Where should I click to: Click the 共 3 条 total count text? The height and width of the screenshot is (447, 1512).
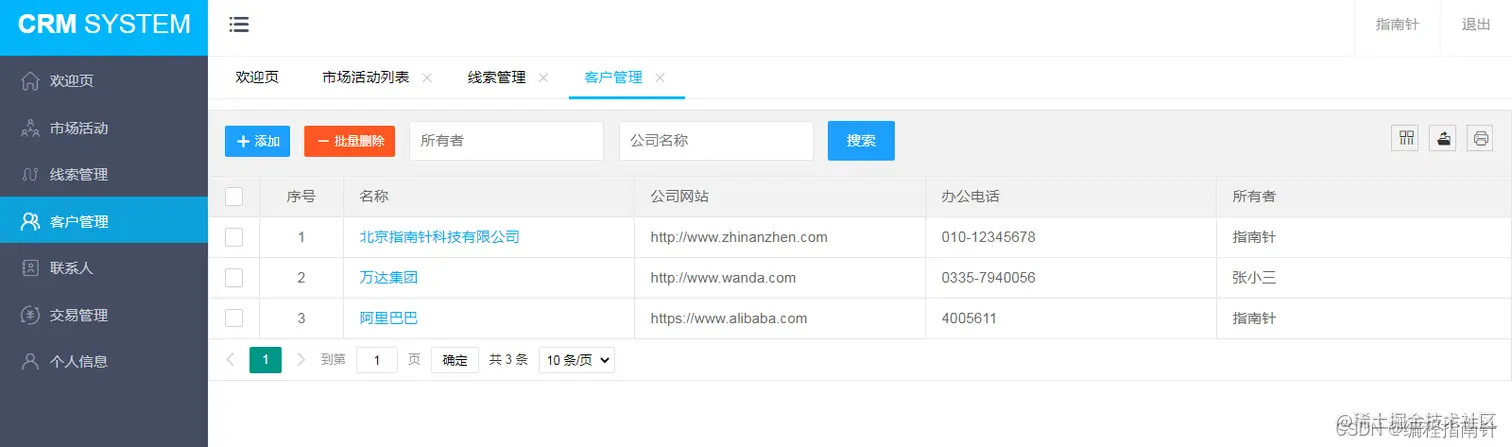click(x=508, y=360)
